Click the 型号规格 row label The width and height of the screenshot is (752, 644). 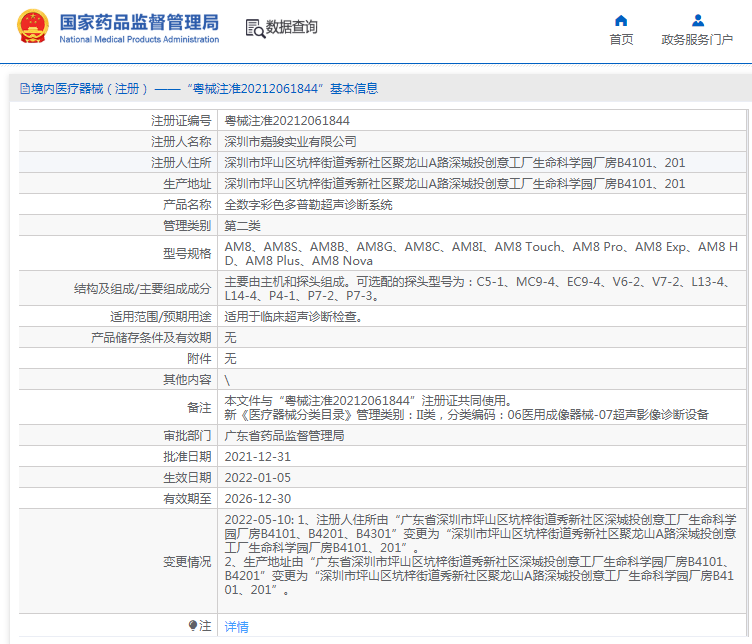pyautogui.click(x=187, y=254)
